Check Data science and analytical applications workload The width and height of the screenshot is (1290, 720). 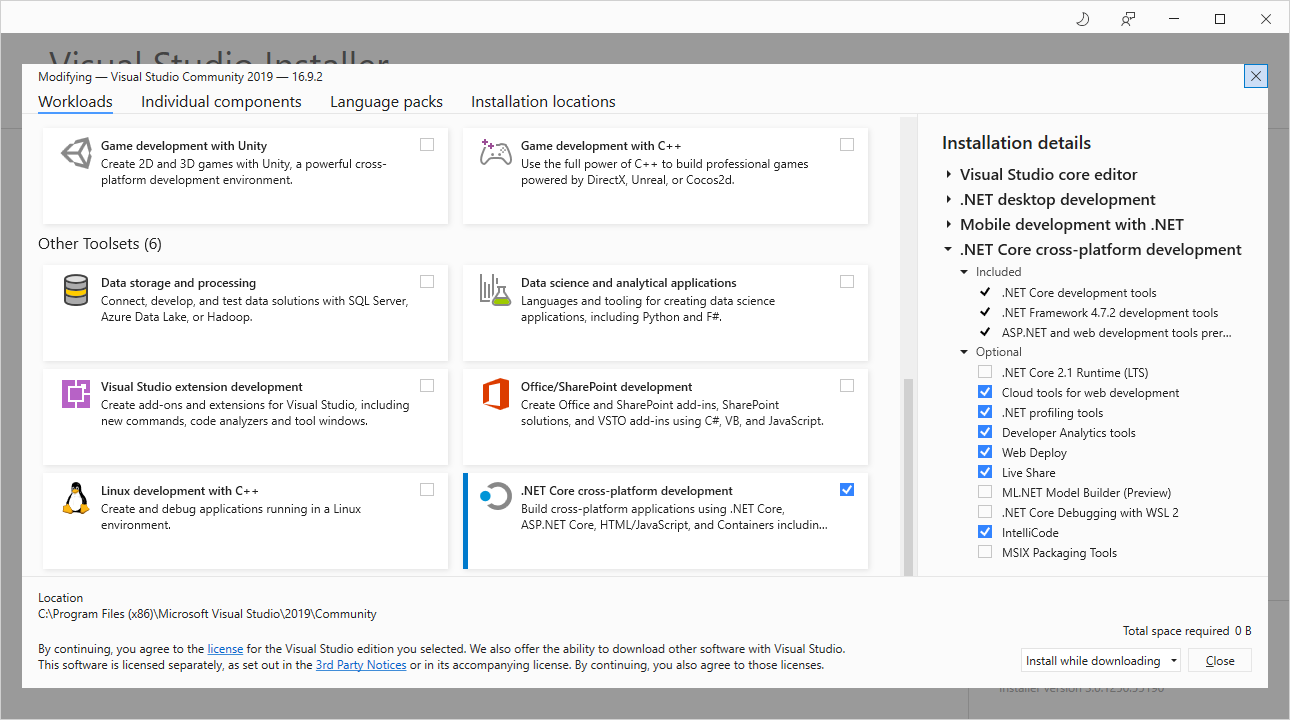coord(847,282)
